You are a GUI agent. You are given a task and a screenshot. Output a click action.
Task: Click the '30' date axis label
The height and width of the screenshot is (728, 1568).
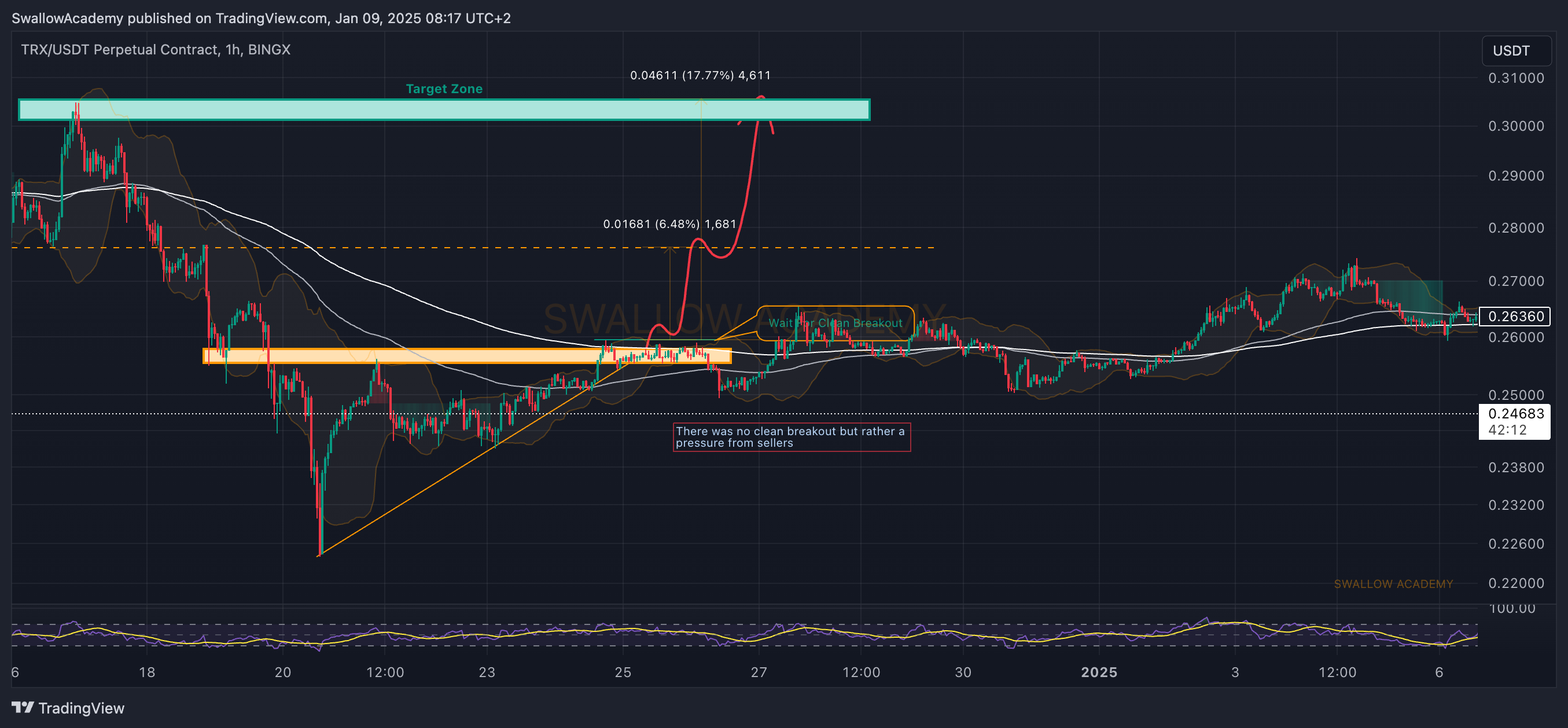coord(963,672)
